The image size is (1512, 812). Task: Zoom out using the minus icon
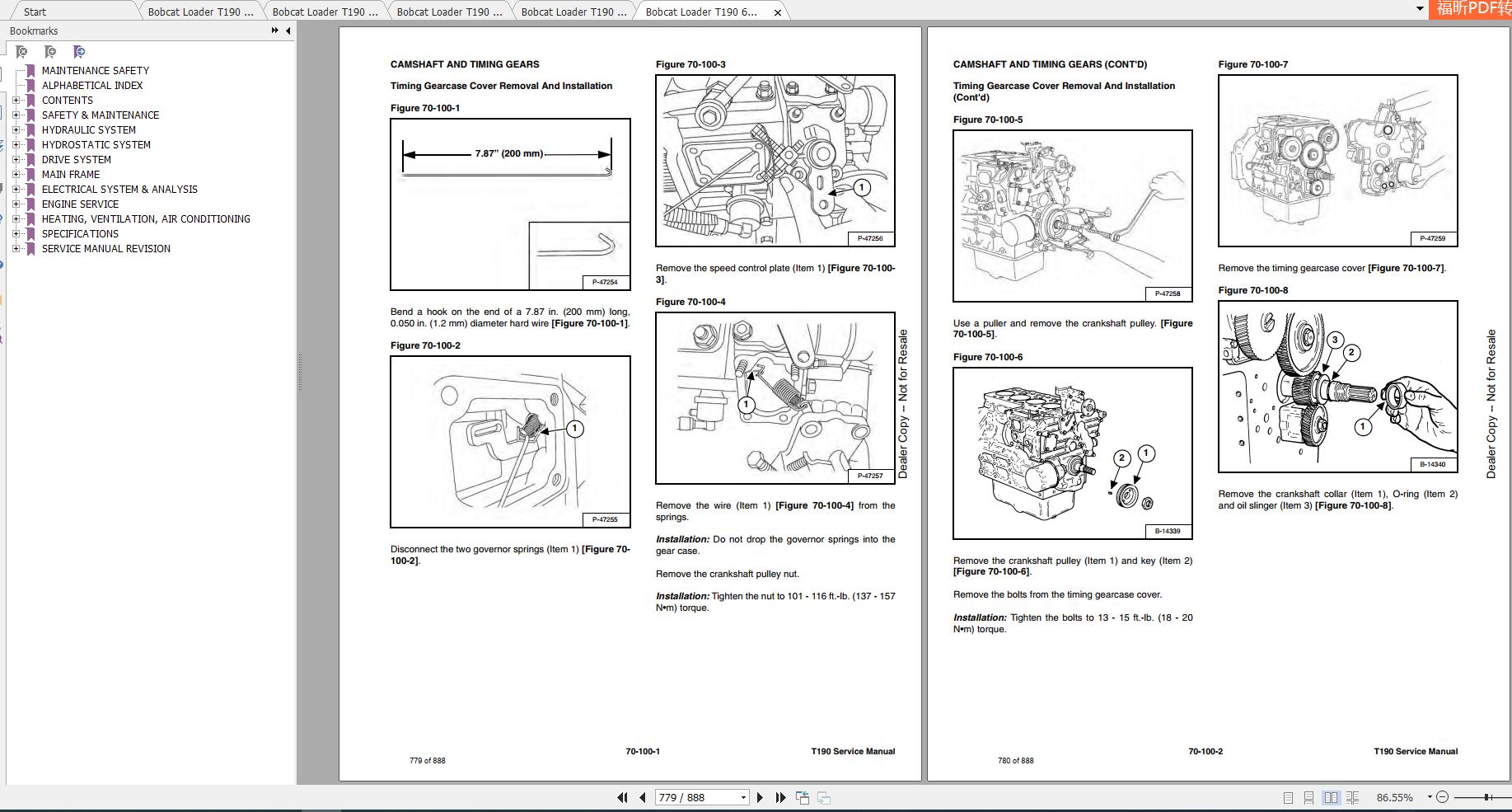[x=1442, y=798]
